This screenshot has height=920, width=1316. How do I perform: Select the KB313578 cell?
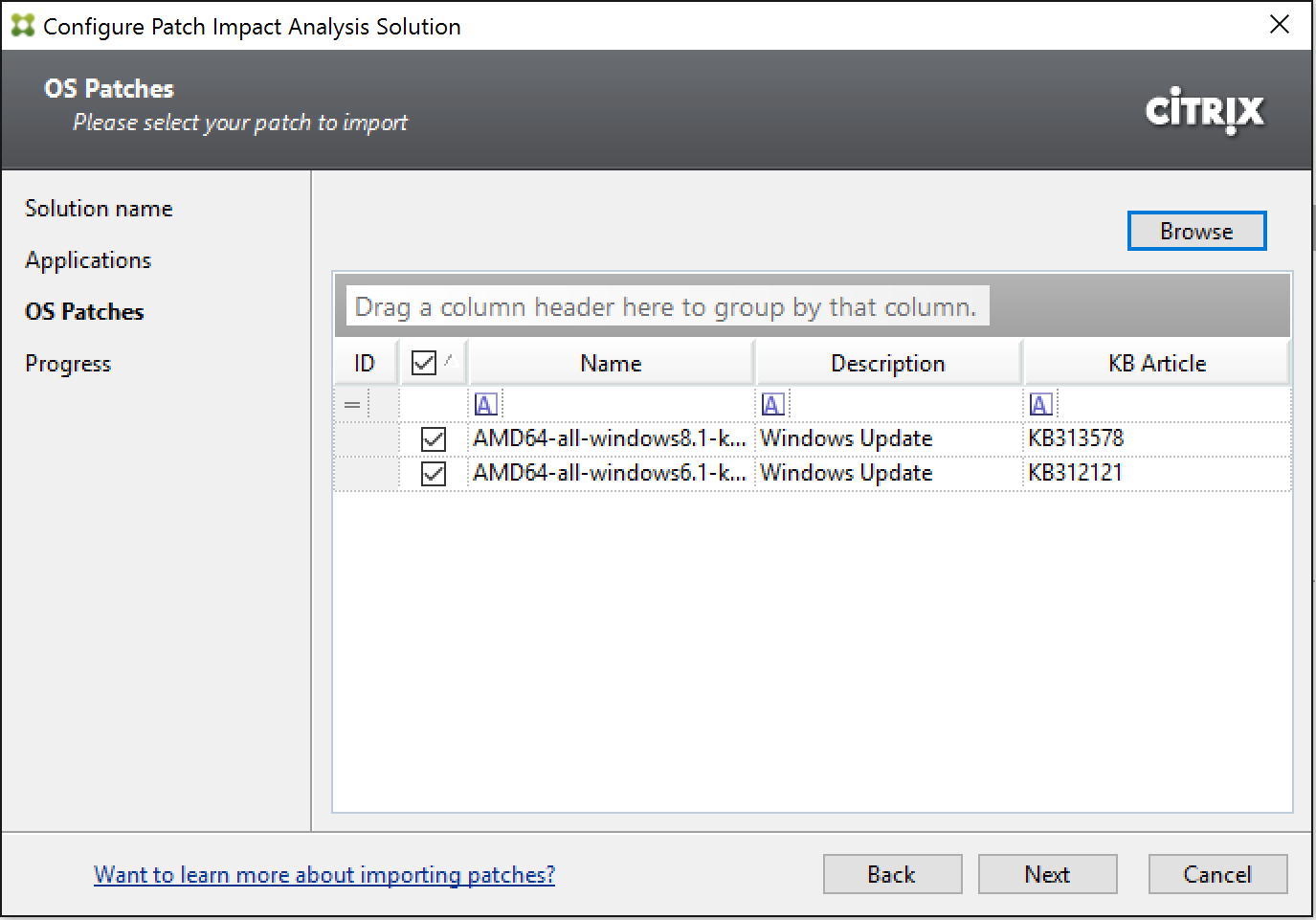(x=1076, y=439)
